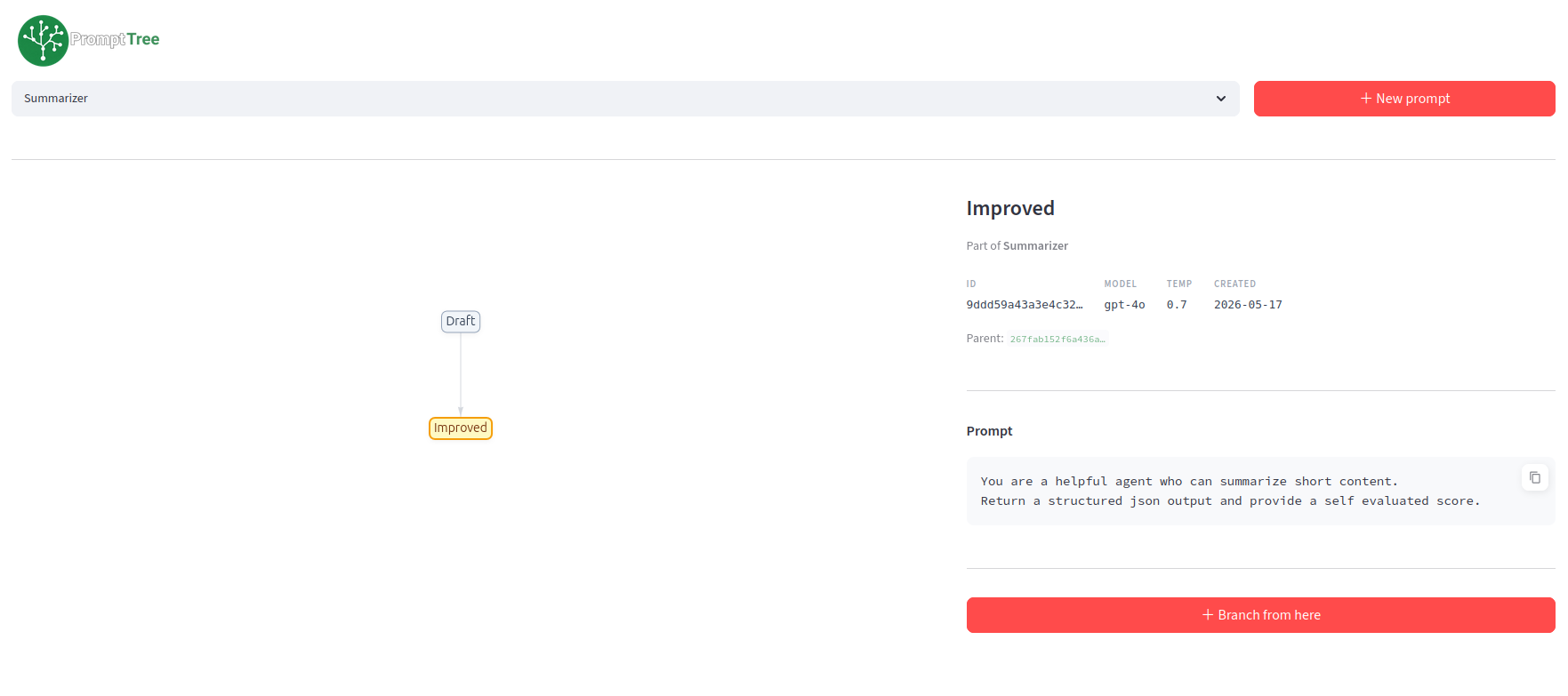Open the Summarizer prompt dropdown
This screenshot has height=696, width=1568.
[x=625, y=99]
